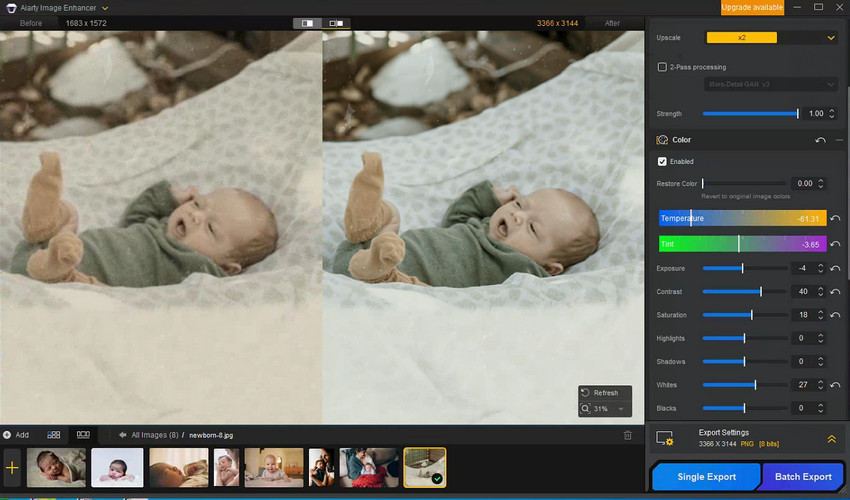
Task: Click the Whites slider
Action: (744, 385)
